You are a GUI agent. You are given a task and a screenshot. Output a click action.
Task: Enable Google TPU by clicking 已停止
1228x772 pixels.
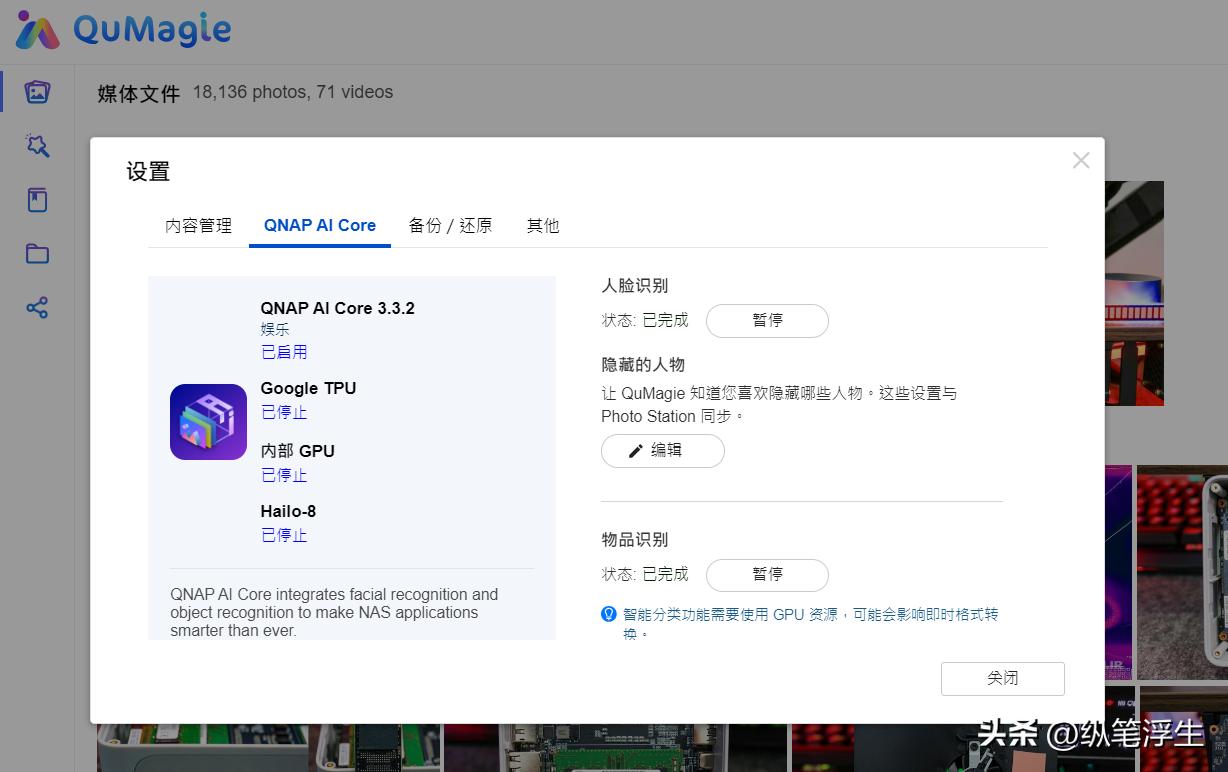pyautogui.click(x=283, y=411)
